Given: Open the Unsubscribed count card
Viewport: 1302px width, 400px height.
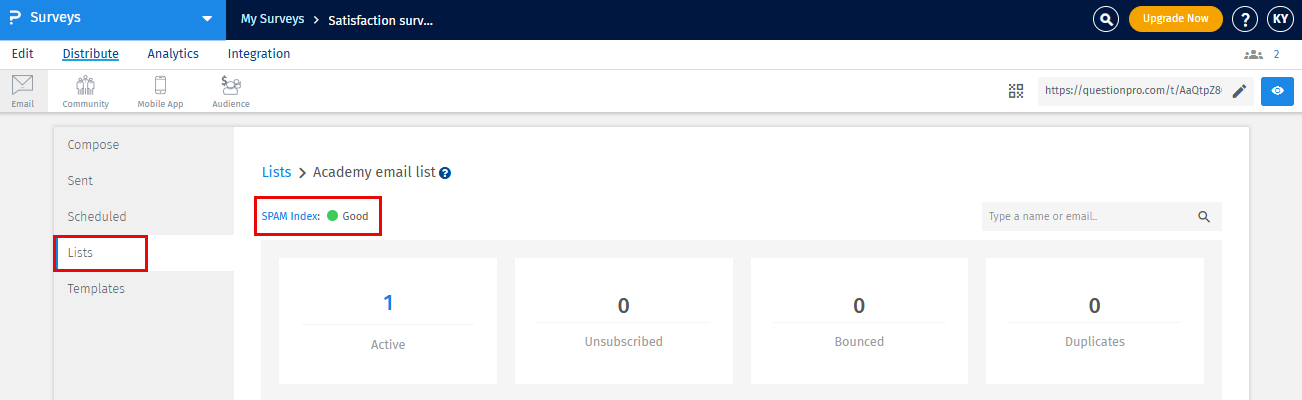Looking at the screenshot, I should [624, 321].
